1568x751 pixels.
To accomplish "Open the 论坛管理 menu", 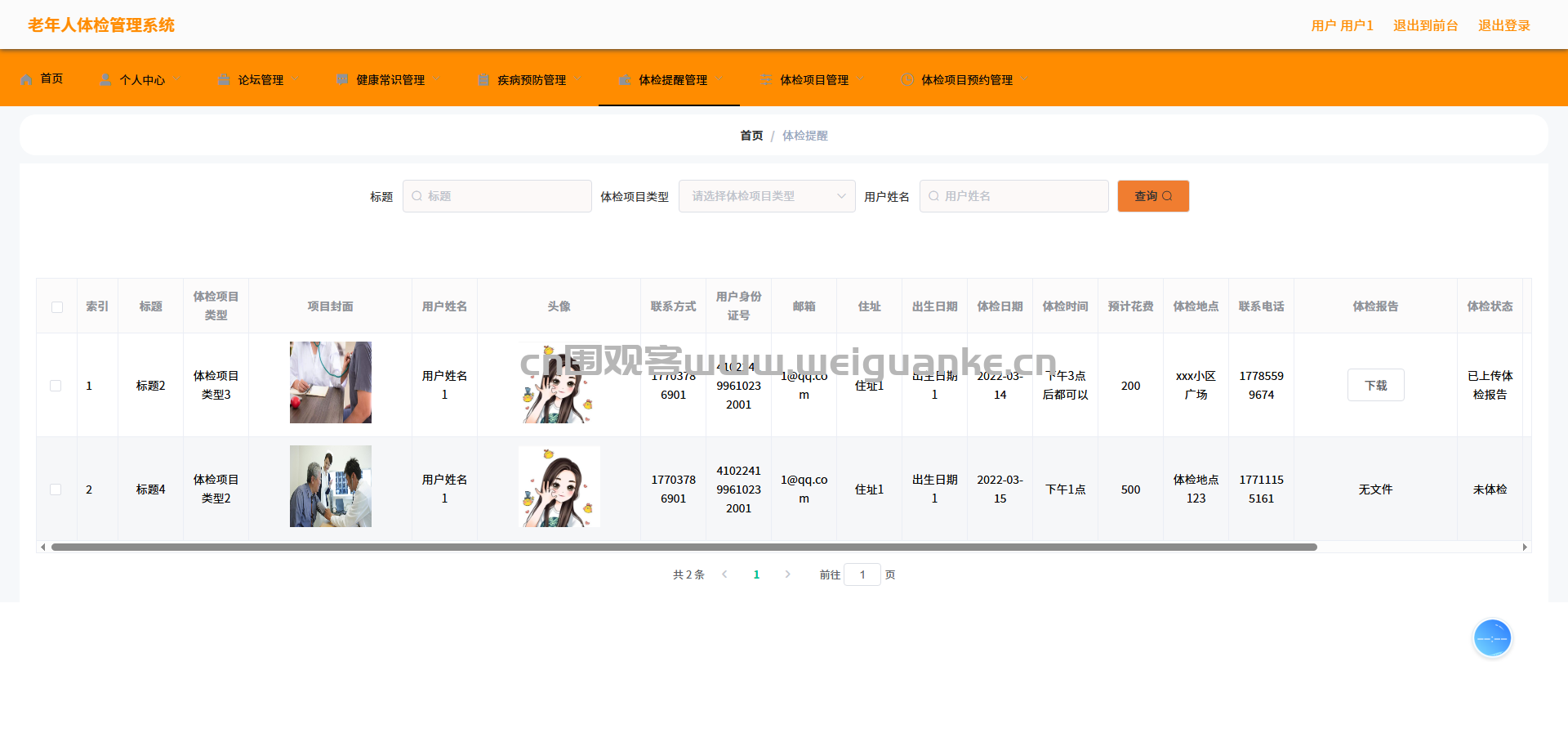I will (261, 79).
